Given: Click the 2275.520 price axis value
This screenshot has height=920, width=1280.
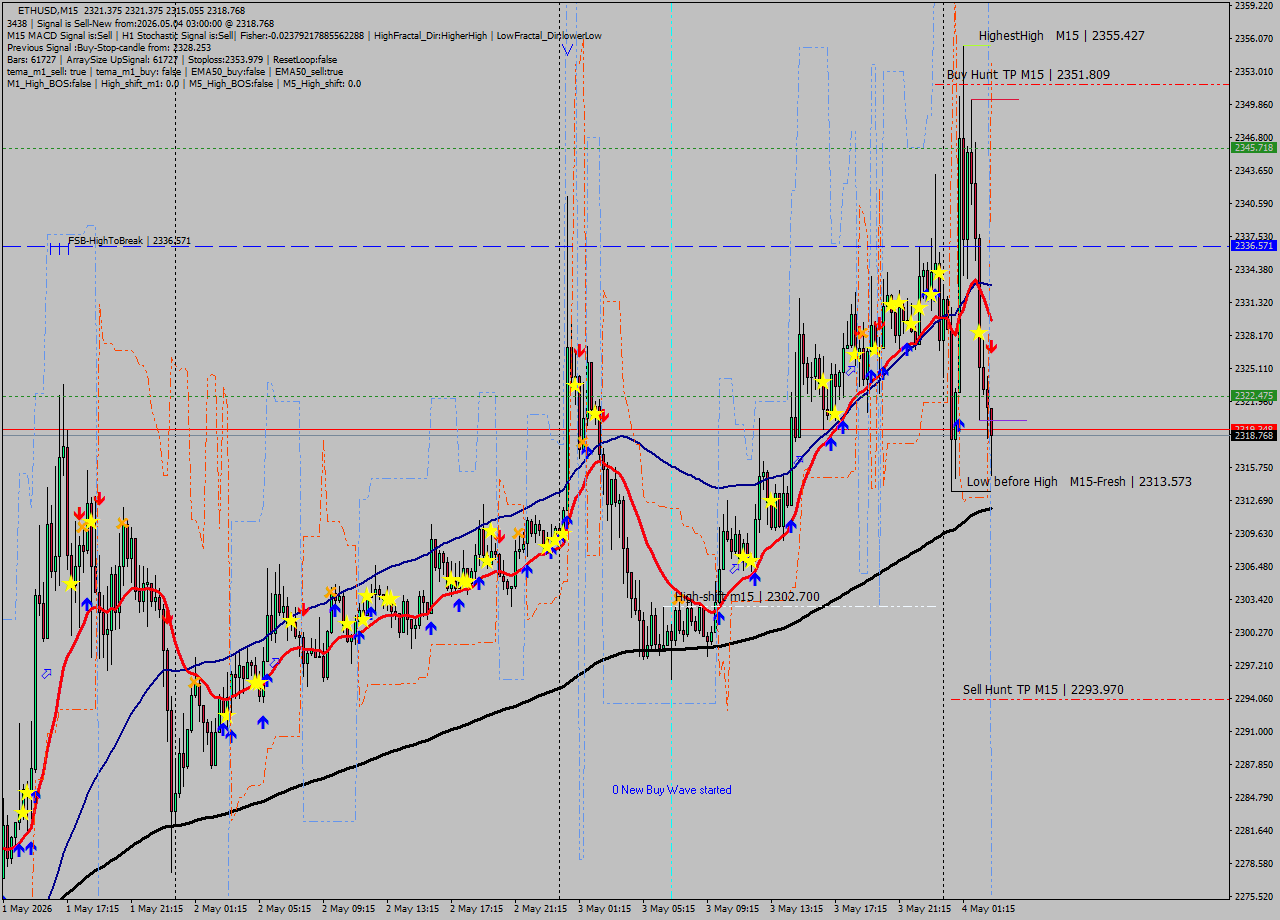Looking at the screenshot, I should click(1254, 897).
